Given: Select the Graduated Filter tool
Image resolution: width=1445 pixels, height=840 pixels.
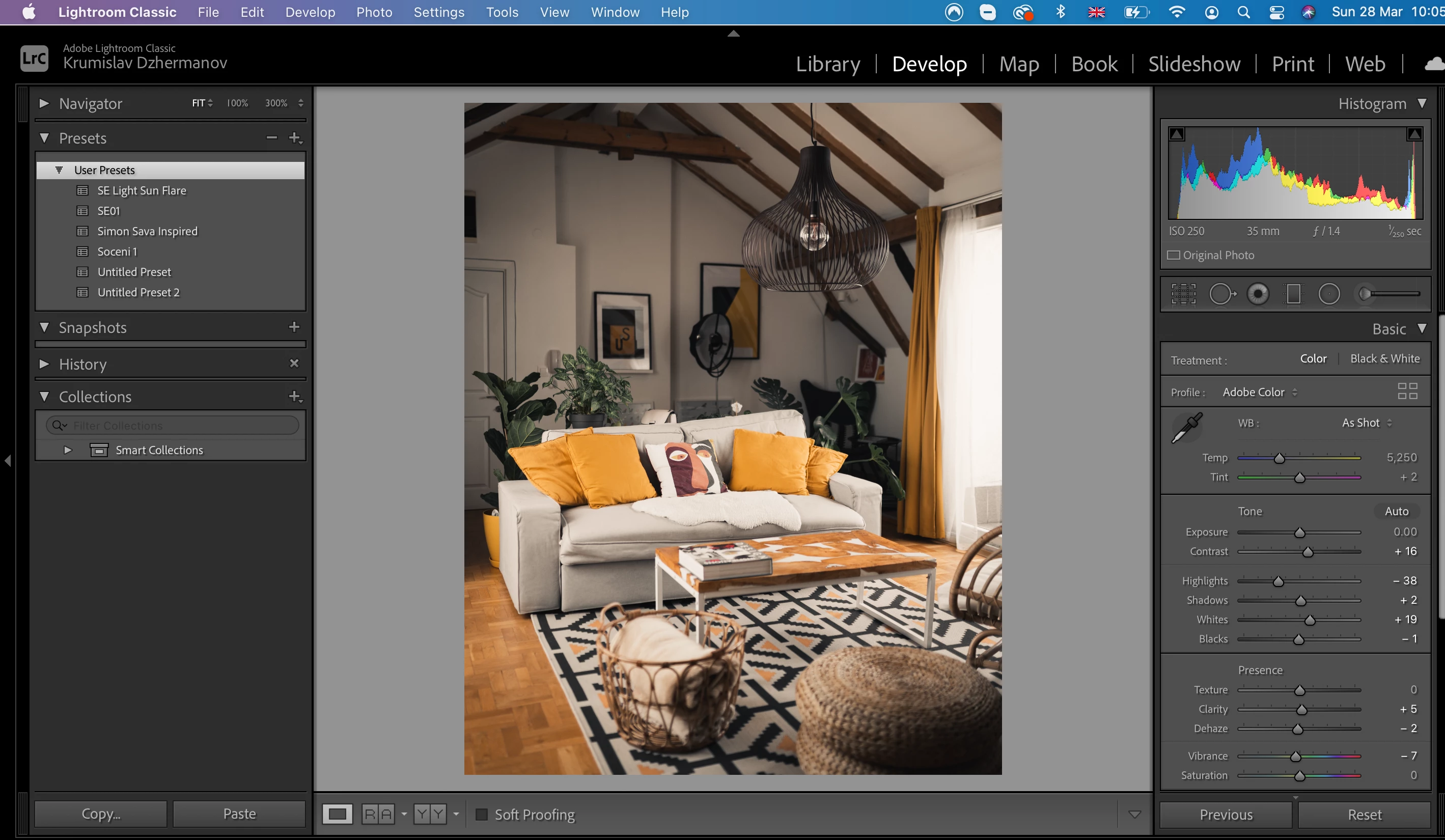Looking at the screenshot, I should pyautogui.click(x=1294, y=294).
